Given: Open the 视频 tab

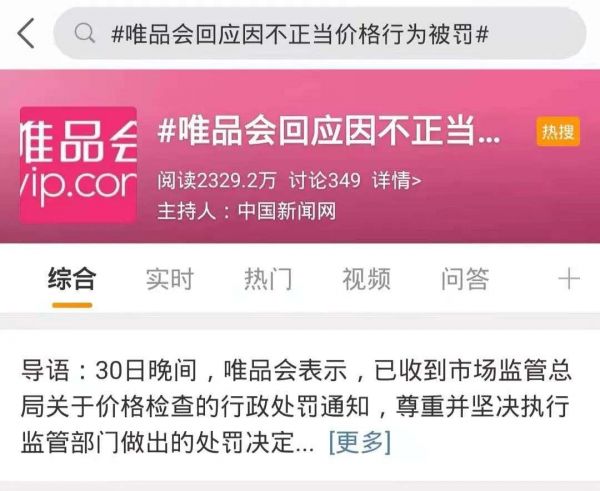Looking at the screenshot, I should tap(367, 279).
